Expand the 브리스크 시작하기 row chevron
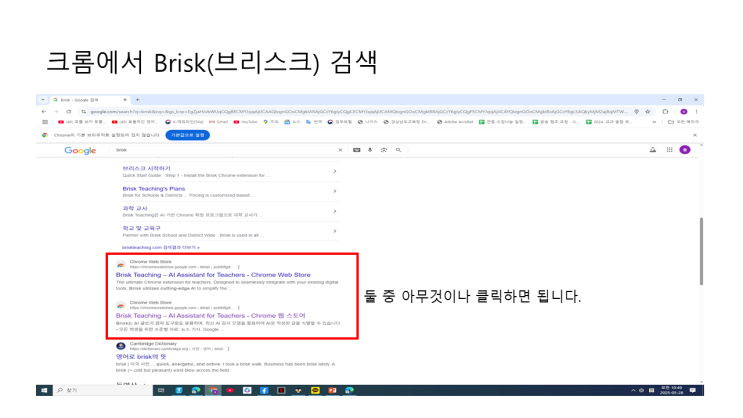 click(335, 171)
